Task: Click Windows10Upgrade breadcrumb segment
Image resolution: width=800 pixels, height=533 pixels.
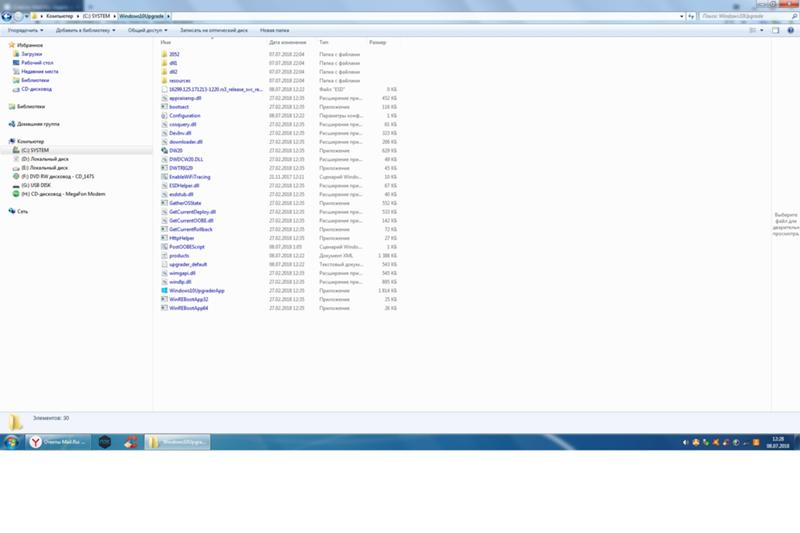Action: click(x=141, y=16)
